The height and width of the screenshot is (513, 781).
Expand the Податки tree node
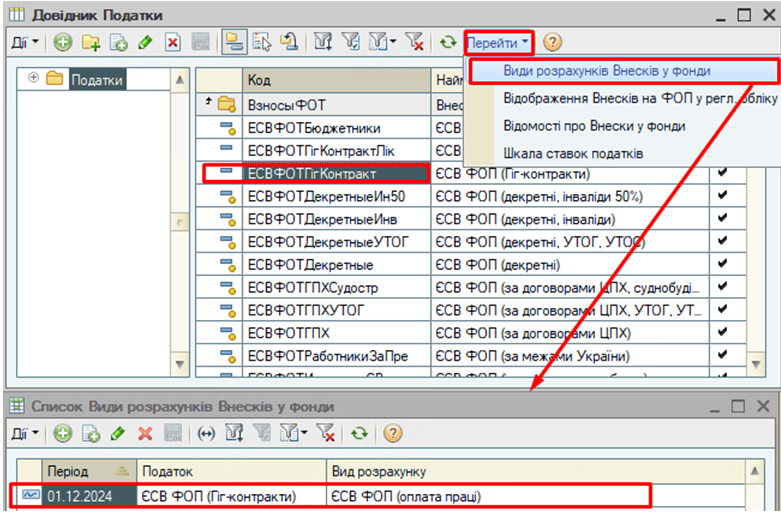[34, 79]
